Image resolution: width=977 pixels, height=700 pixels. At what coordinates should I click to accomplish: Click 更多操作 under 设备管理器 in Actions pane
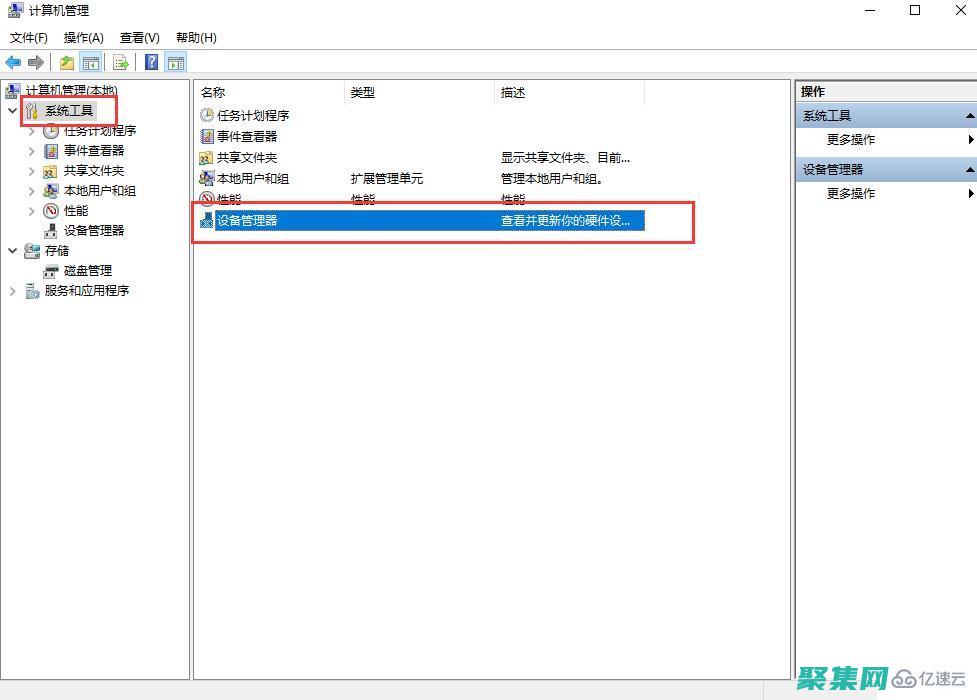click(x=851, y=193)
